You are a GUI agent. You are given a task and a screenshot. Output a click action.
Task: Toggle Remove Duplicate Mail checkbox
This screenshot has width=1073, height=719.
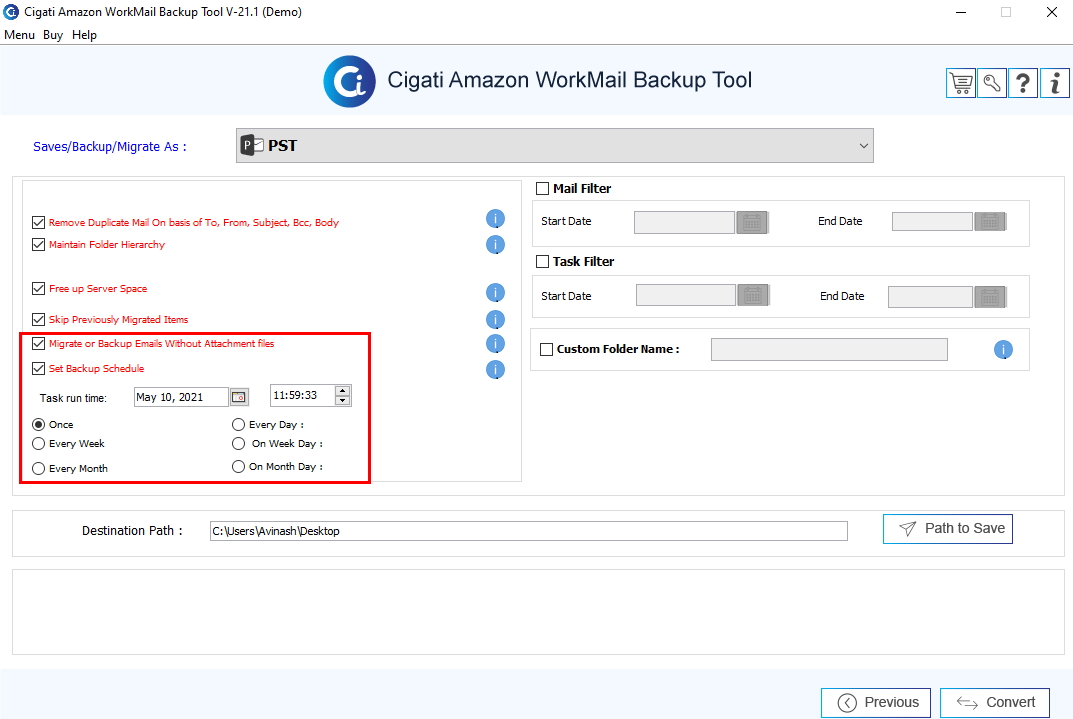click(x=38, y=222)
